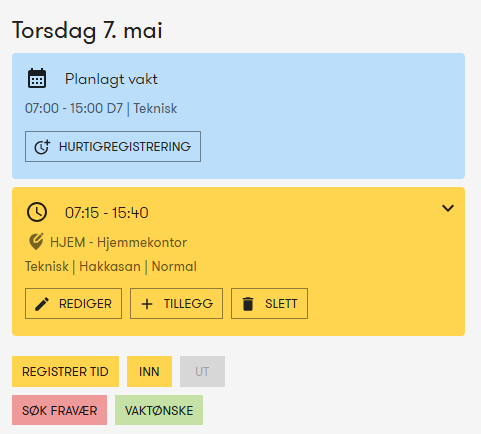This screenshot has width=481, height=434.
Task: Delete the entry with the SLETT button
Action: click(x=269, y=304)
